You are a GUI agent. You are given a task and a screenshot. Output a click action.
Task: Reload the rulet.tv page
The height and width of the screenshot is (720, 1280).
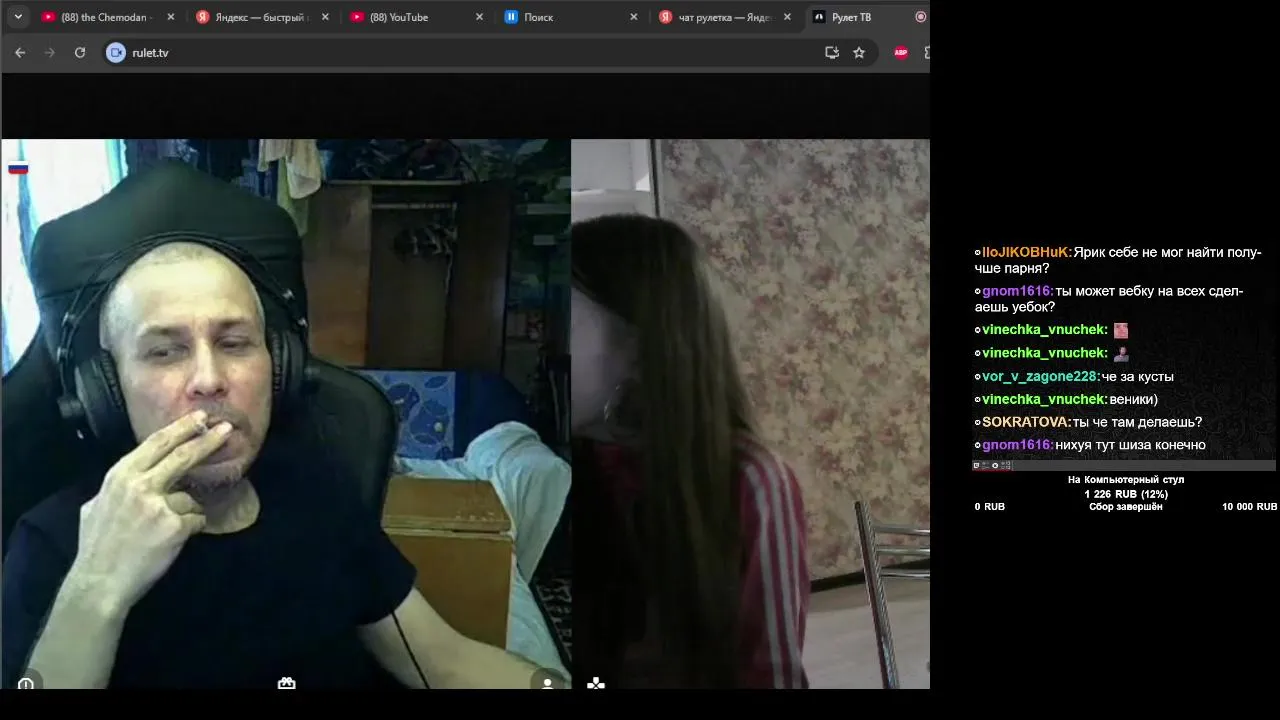(80, 52)
